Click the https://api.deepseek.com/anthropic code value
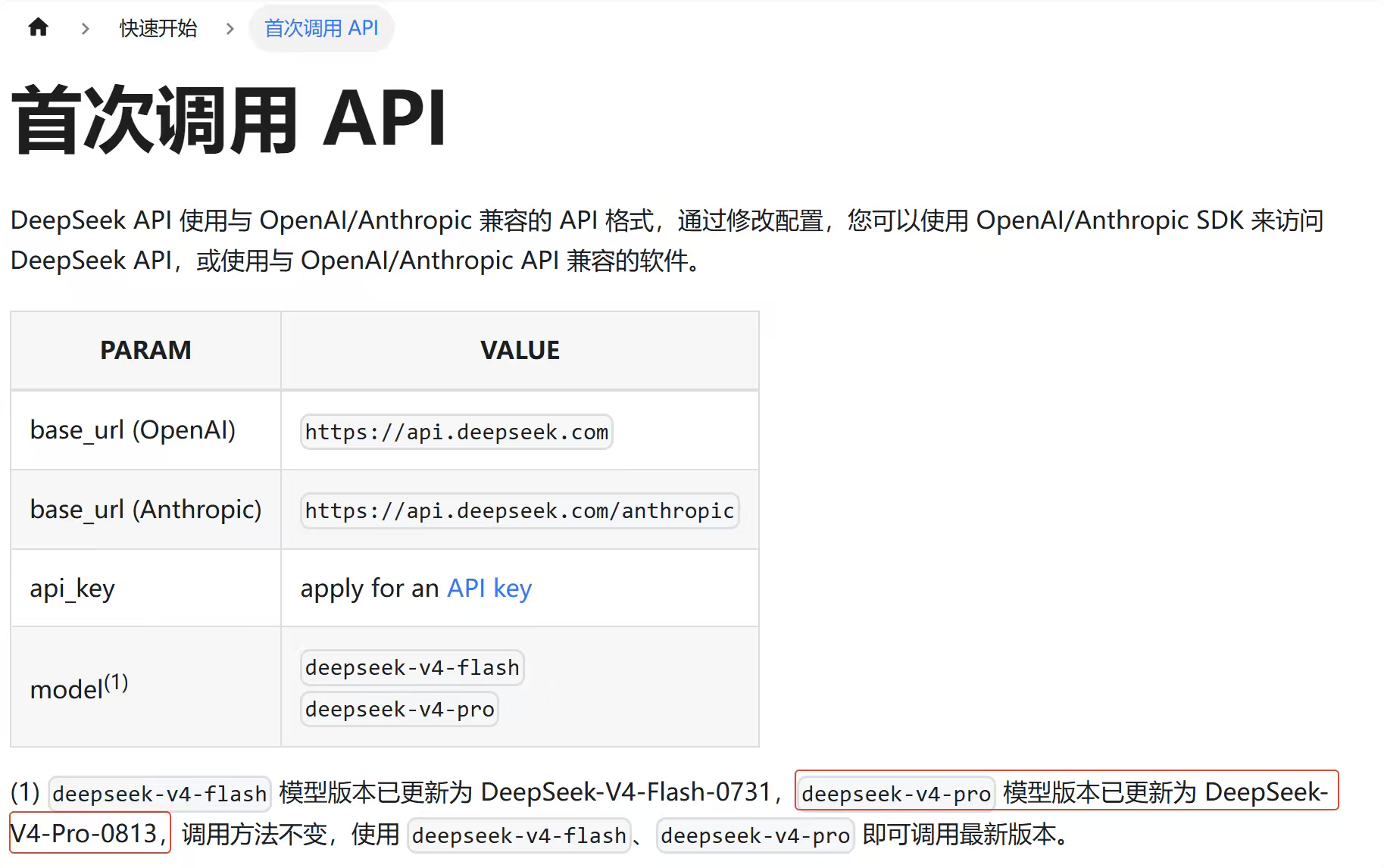The width and height of the screenshot is (1384, 868). 520,510
